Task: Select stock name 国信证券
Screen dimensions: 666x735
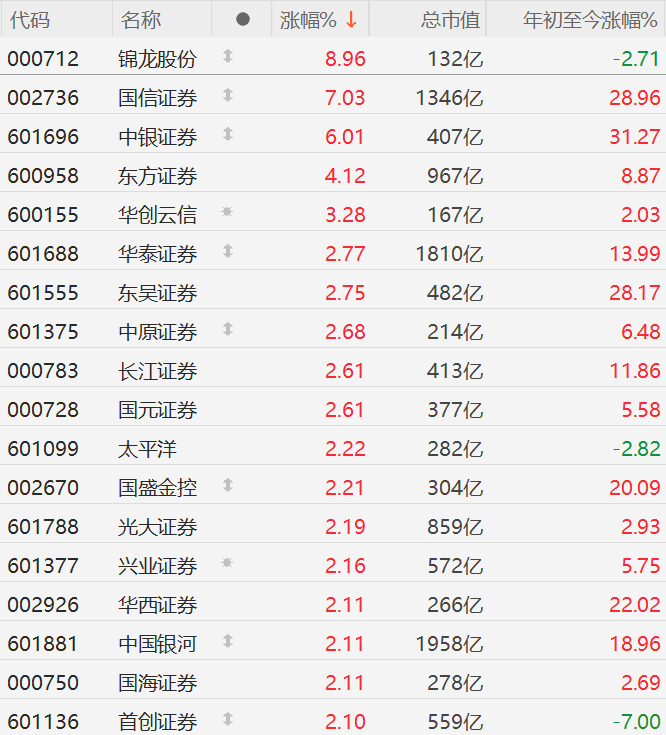Action: pyautogui.click(x=157, y=98)
